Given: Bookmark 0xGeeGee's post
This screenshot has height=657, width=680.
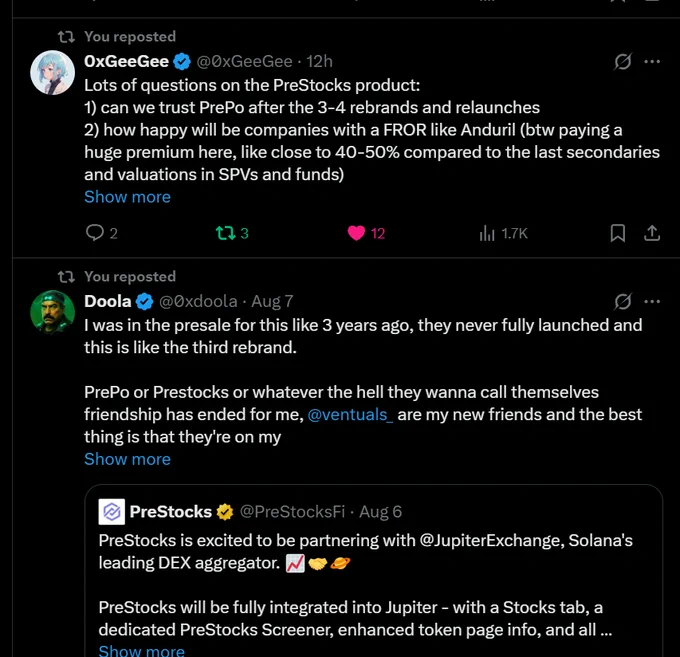Looking at the screenshot, I should 618,233.
